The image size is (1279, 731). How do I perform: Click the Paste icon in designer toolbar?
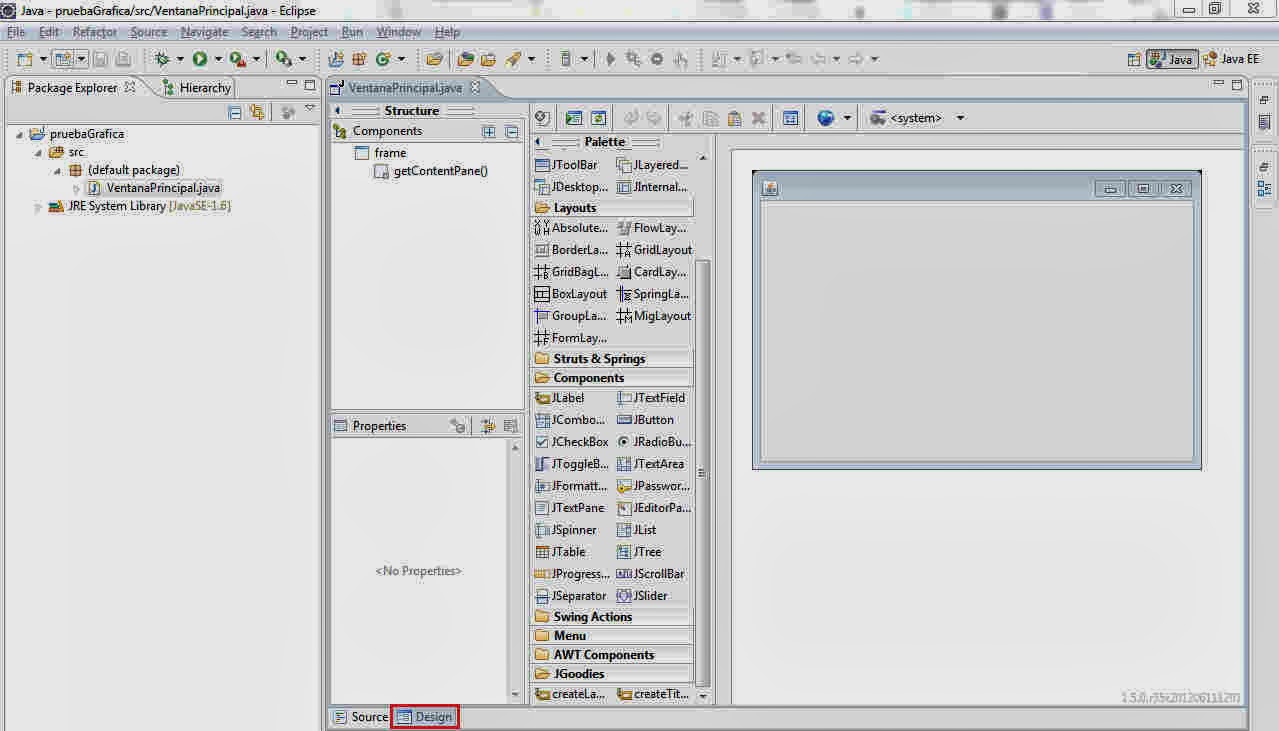pyautogui.click(x=734, y=118)
